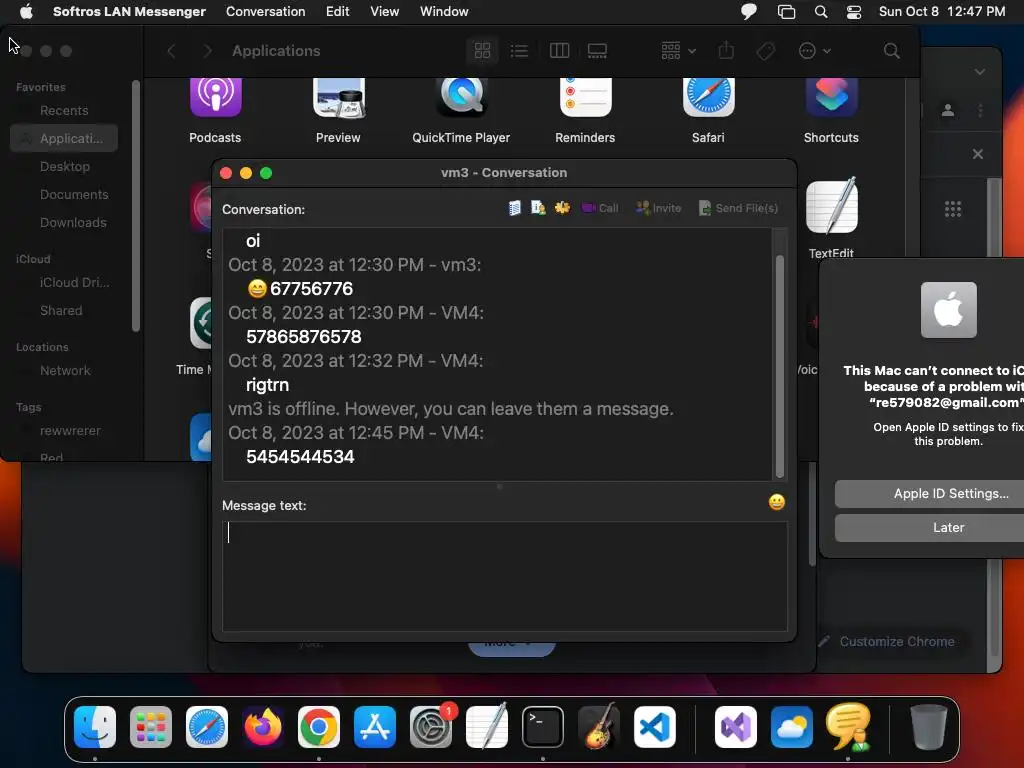Select Recents in Finder sidebar
The width and height of the screenshot is (1024, 768).
pos(64,110)
